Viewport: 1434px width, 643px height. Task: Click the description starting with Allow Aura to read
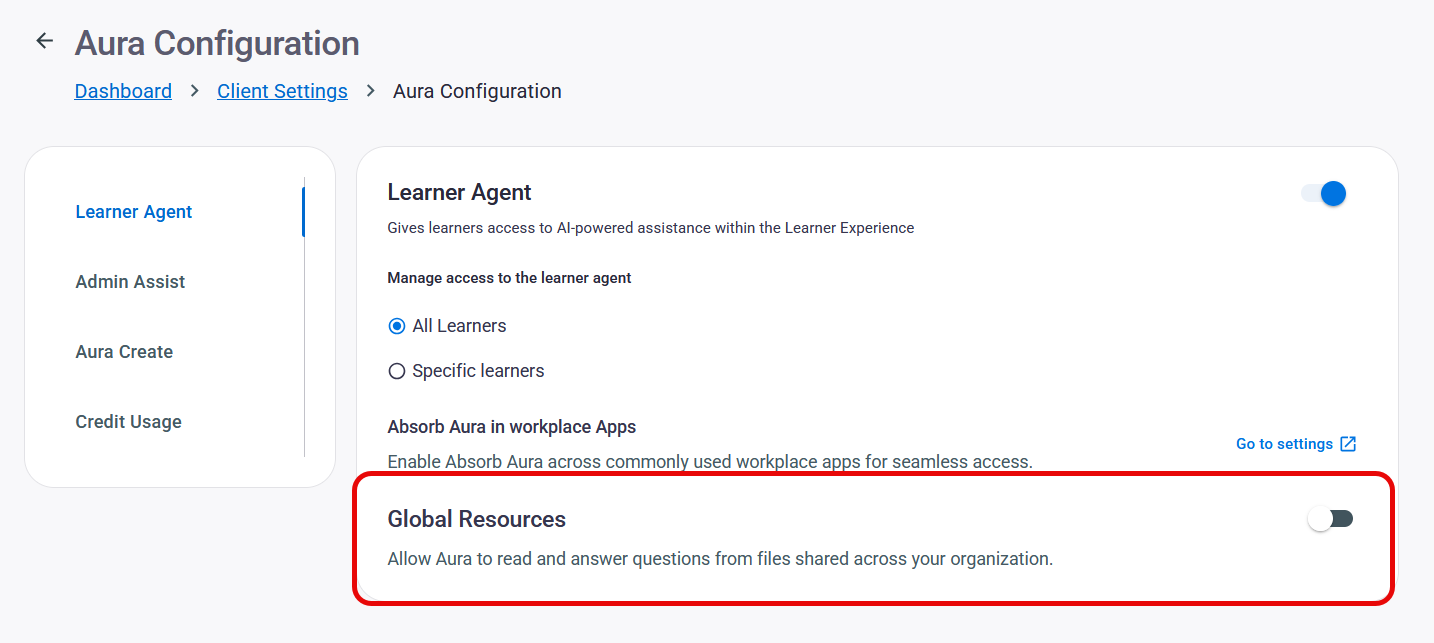tap(720, 559)
